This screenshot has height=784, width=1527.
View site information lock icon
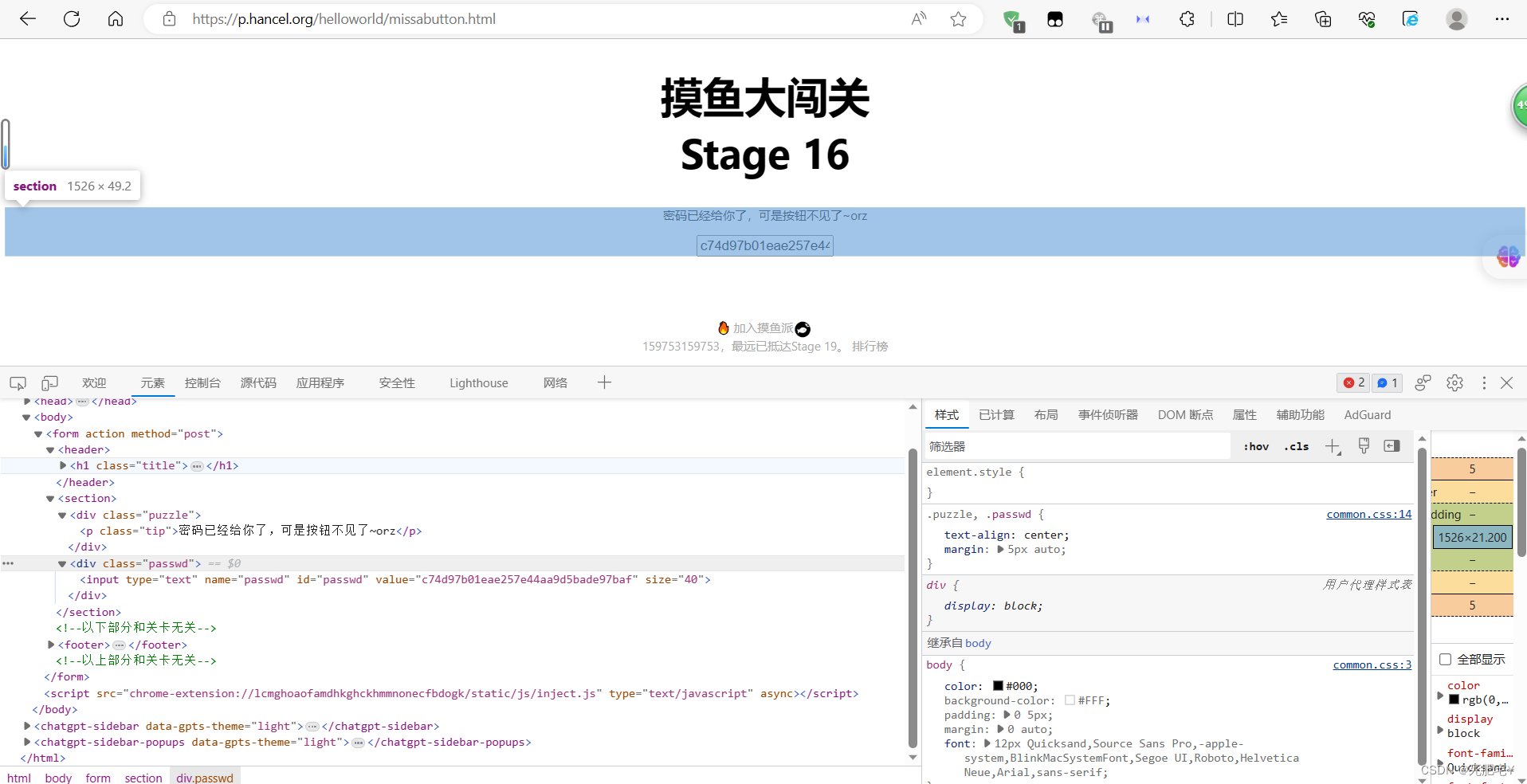click(169, 19)
